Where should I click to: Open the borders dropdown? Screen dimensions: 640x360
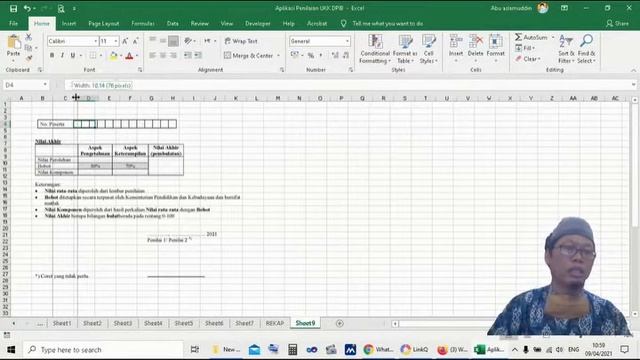point(101,56)
